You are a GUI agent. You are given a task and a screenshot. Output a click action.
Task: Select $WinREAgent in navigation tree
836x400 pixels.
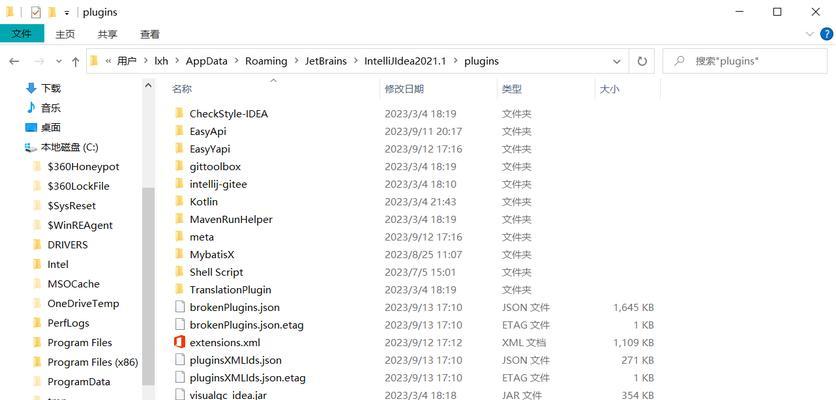80,225
